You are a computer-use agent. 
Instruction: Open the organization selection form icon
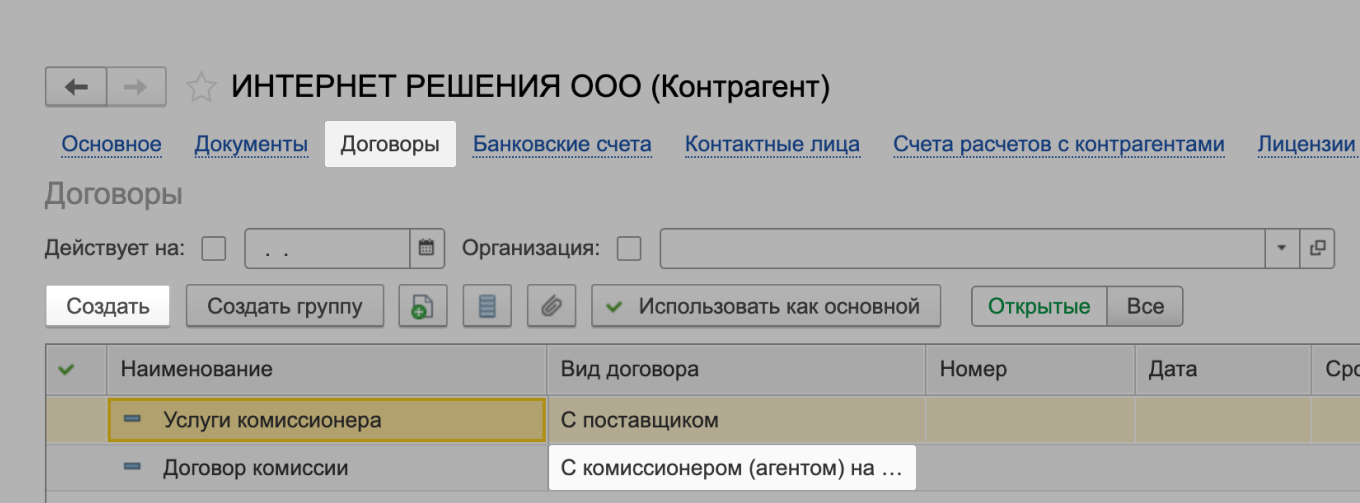click(x=1317, y=248)
